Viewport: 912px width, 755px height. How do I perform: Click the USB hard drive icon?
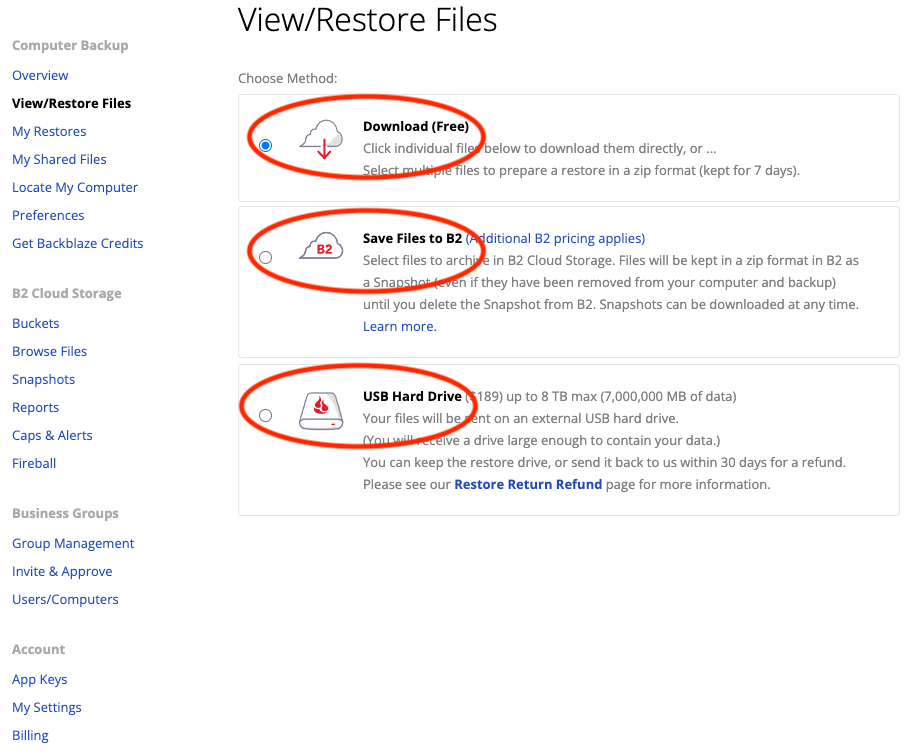[x=321, y=411]
